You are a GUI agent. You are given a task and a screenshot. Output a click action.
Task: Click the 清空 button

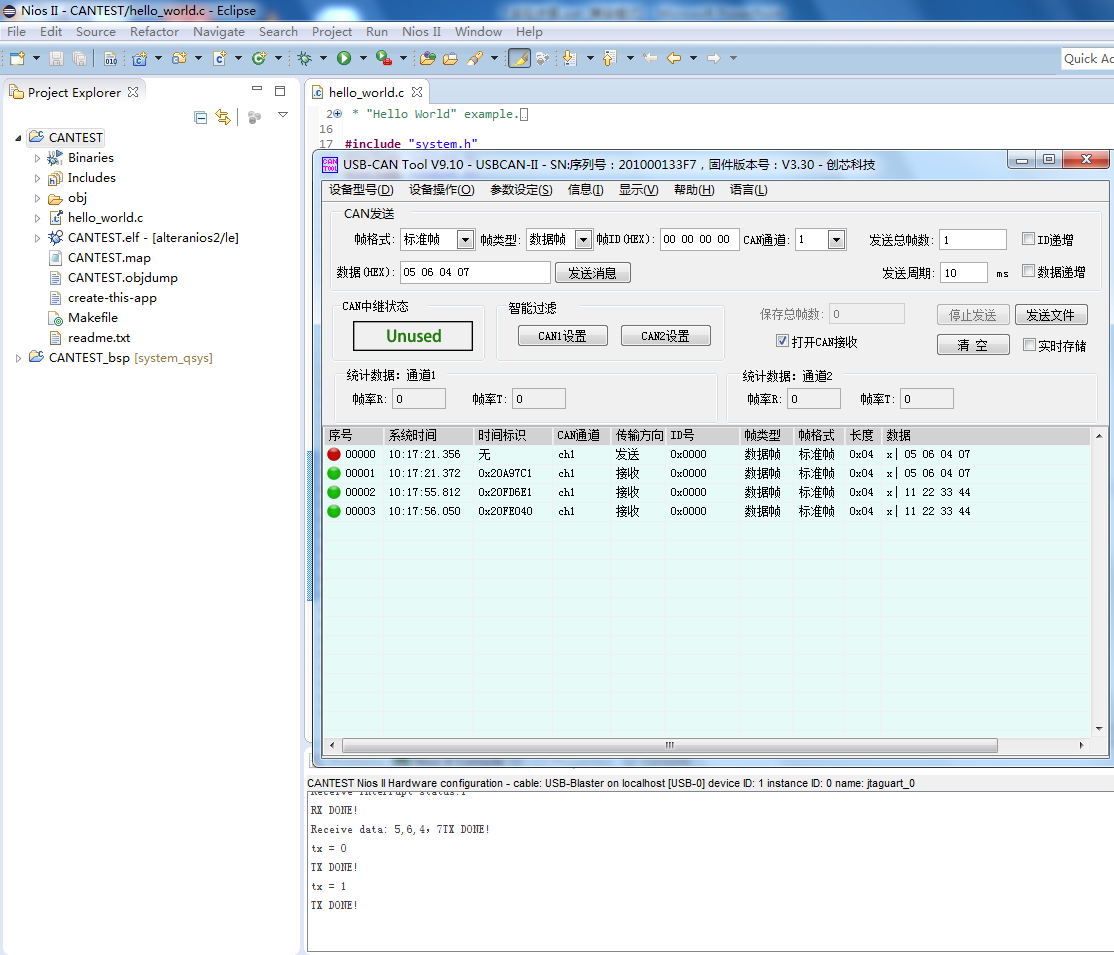click(x=973, y=345)
